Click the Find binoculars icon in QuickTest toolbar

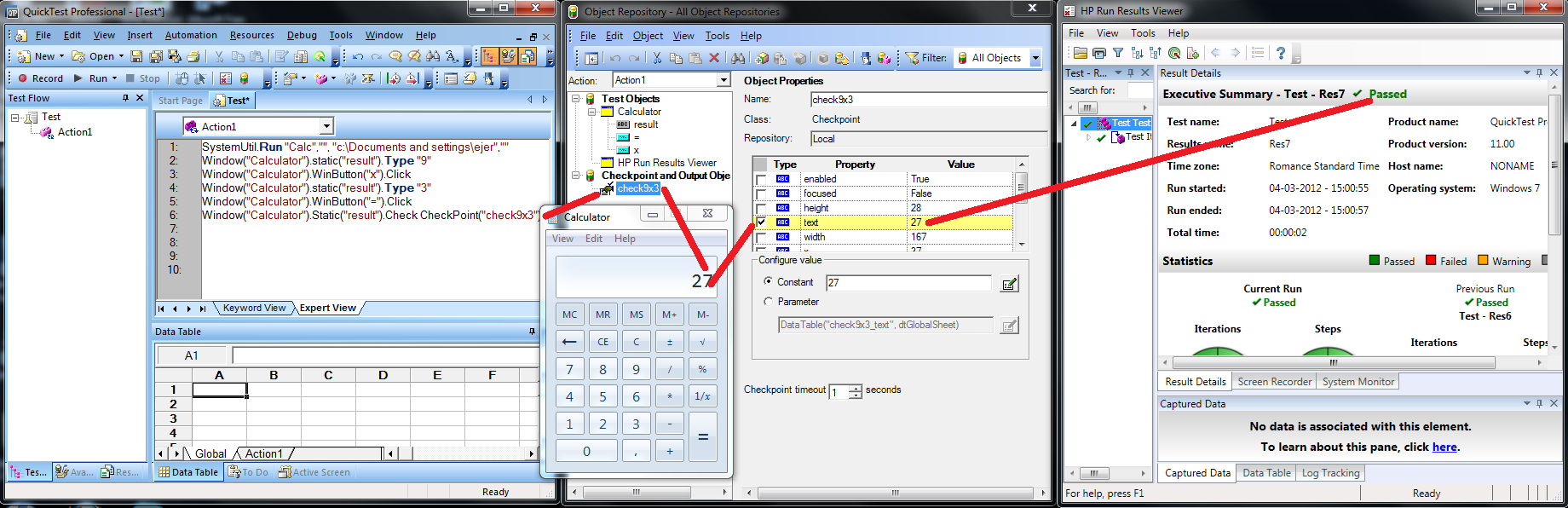click(x=434, y=56)
